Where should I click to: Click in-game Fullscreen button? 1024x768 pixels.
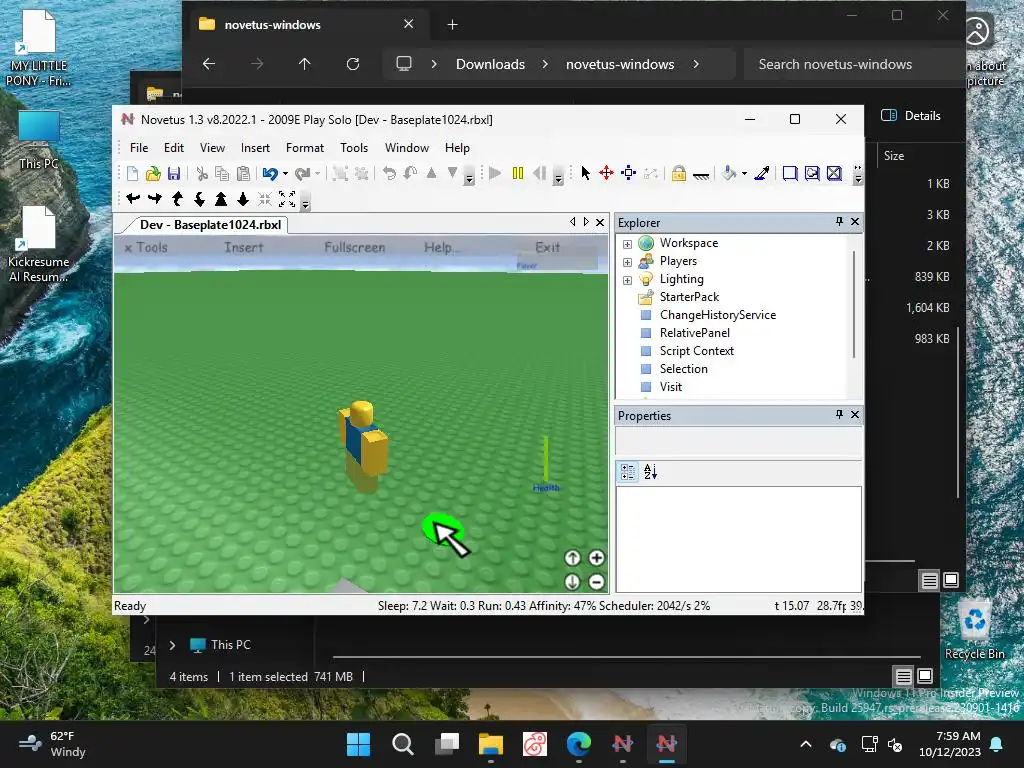(355, 248)
